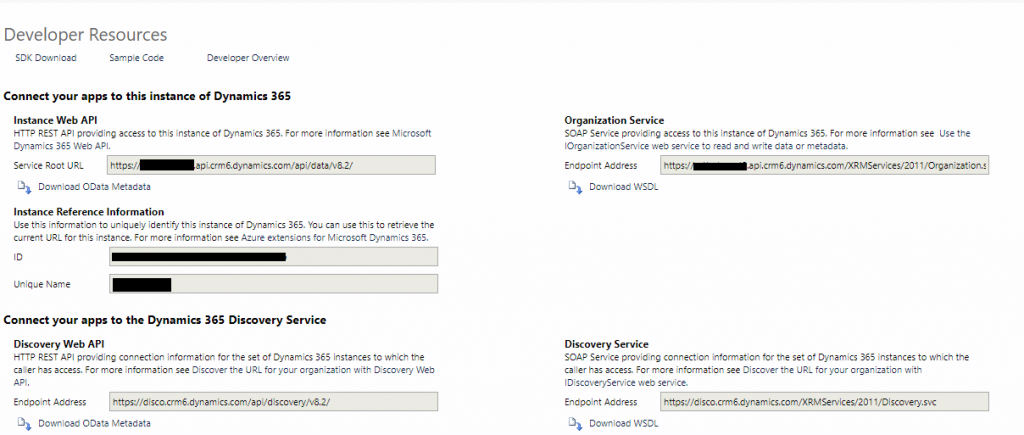1024x435 pixels.
Task: Download WSDL for Organization Service
Action: 624,187
